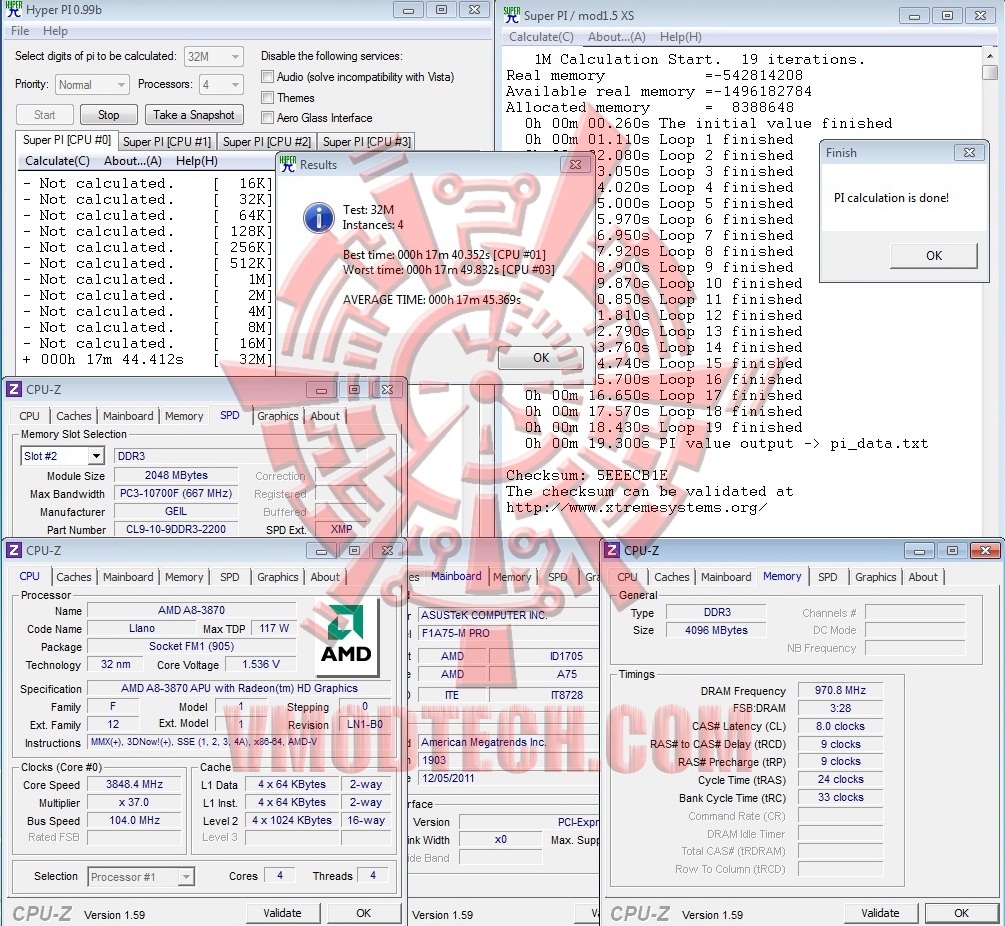Close the CPU-Z Memory window
This screenshot has width=1005, height=926.
coord(985,550)
